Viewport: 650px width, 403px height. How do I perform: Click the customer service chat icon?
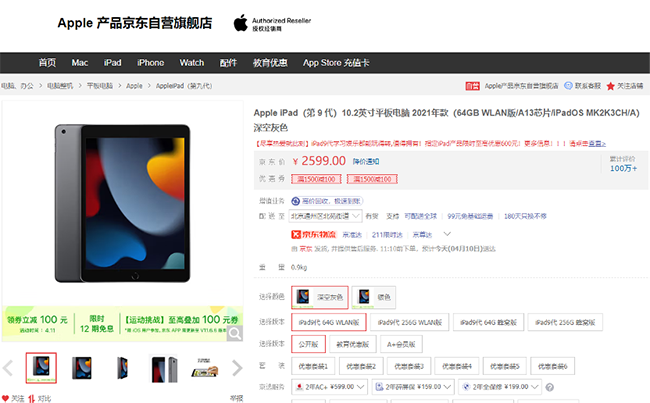point(568,85)
